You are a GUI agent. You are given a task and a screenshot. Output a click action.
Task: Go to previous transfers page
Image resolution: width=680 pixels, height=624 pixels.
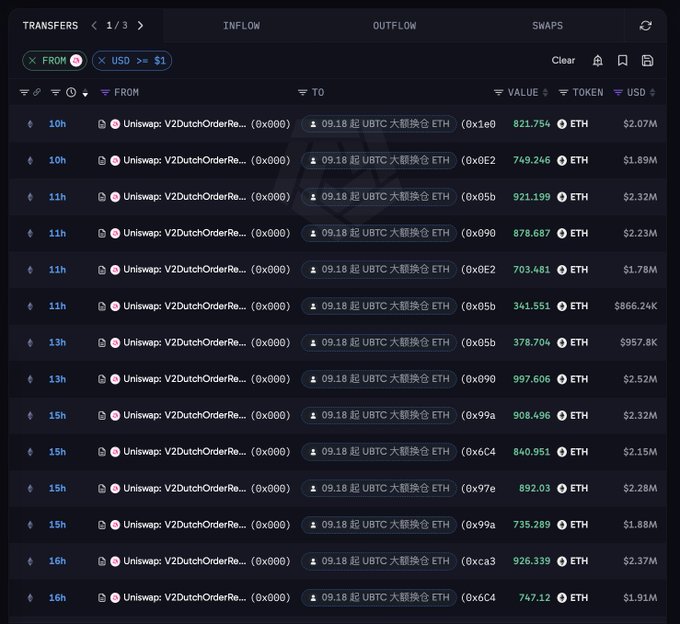coord(94,26)
